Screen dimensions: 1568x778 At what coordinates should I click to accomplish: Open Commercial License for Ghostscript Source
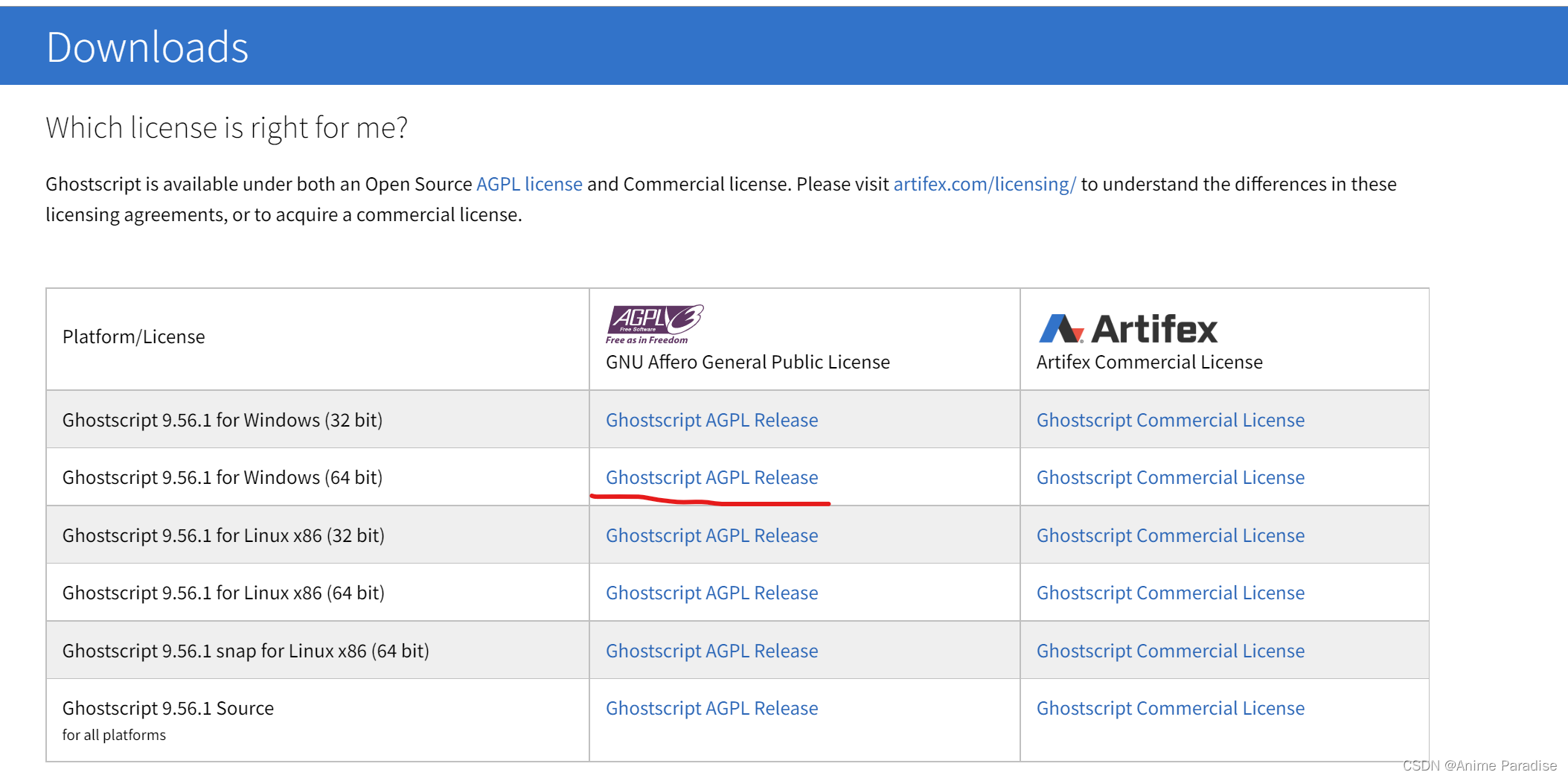pyautogui.click(x=1171, y=708)
